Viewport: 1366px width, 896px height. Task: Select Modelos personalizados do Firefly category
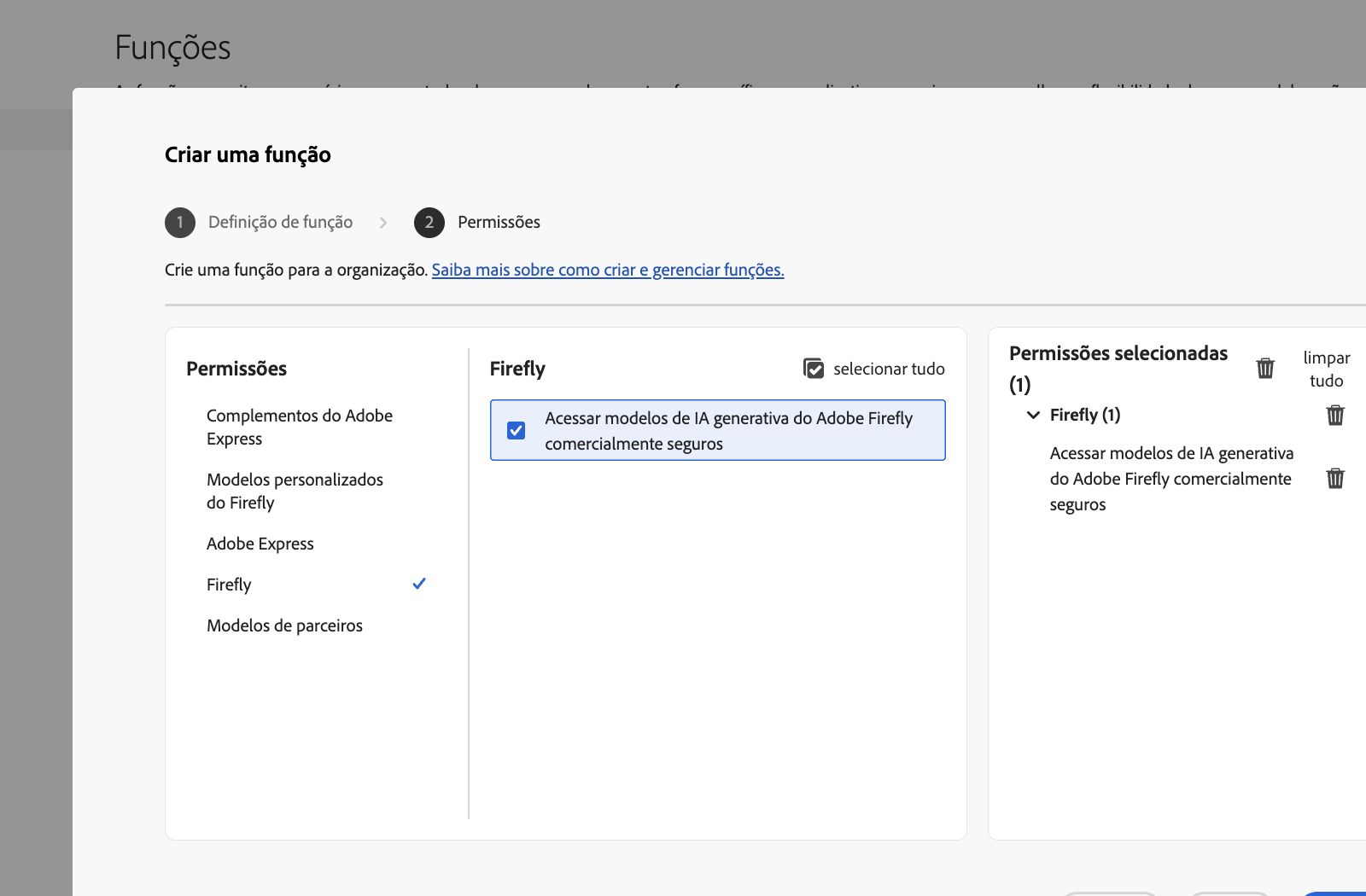click(x=295, y=491)
